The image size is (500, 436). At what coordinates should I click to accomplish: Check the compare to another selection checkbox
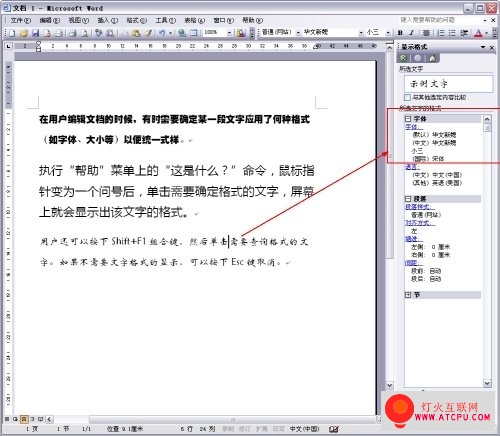[x=407, y=97]
